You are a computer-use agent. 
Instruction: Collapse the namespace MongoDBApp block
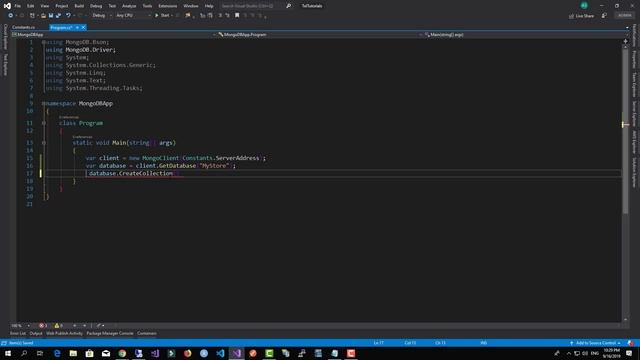44,104
